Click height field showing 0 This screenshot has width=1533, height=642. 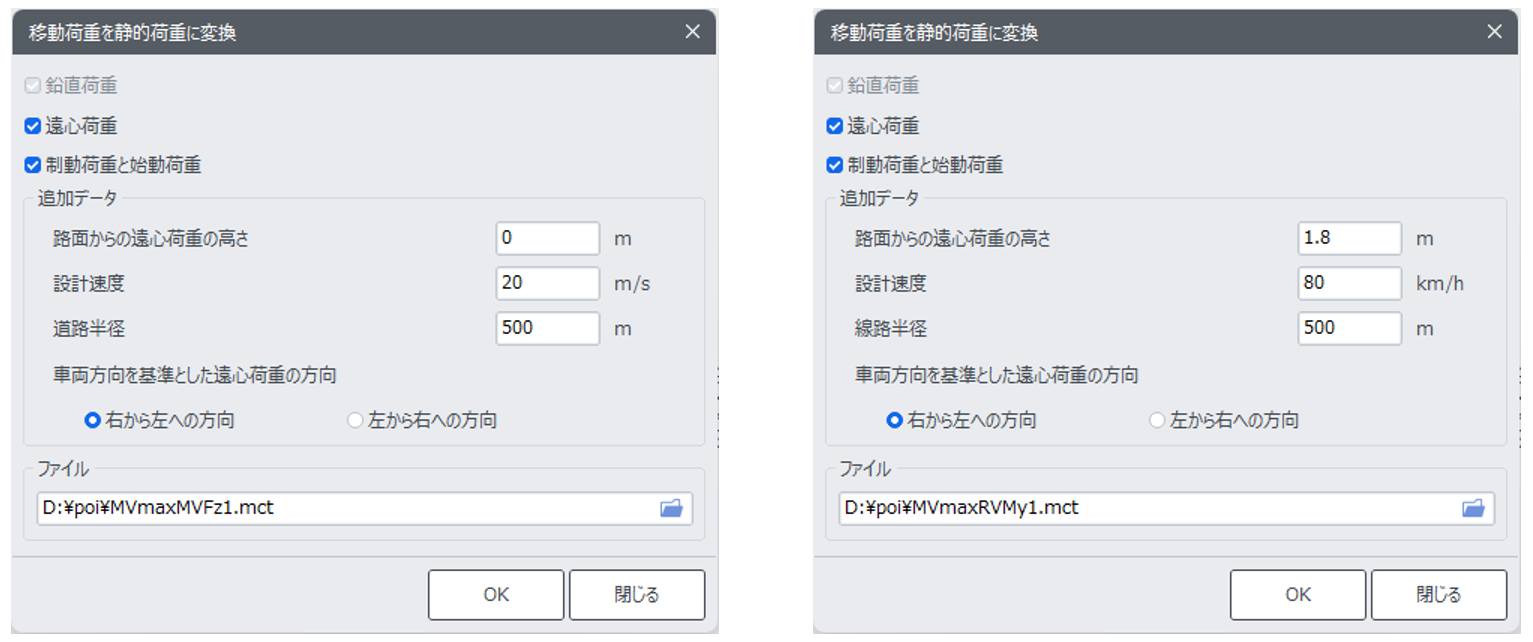[548, 239]
